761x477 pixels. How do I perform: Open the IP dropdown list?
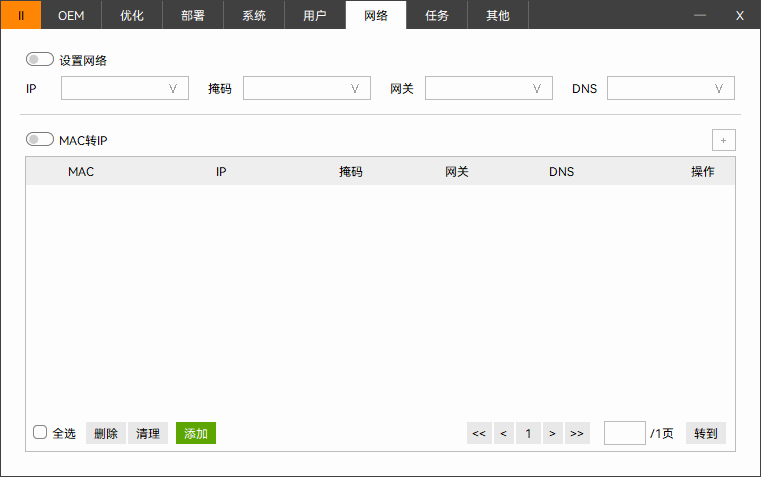click(125, 89)
